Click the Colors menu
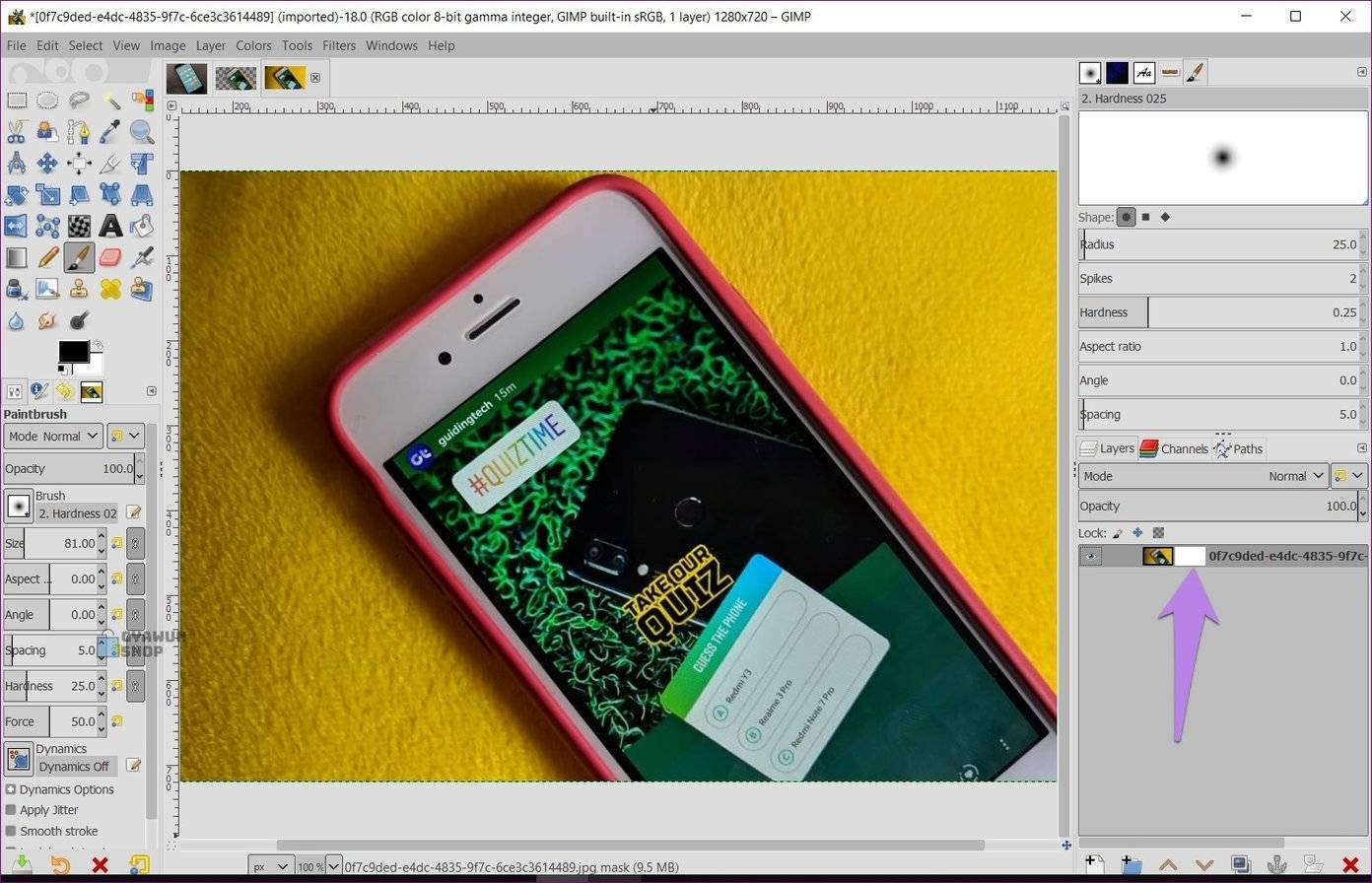Image resolution: width=1372 pixels, height=883 pixels. click(253, 45)
